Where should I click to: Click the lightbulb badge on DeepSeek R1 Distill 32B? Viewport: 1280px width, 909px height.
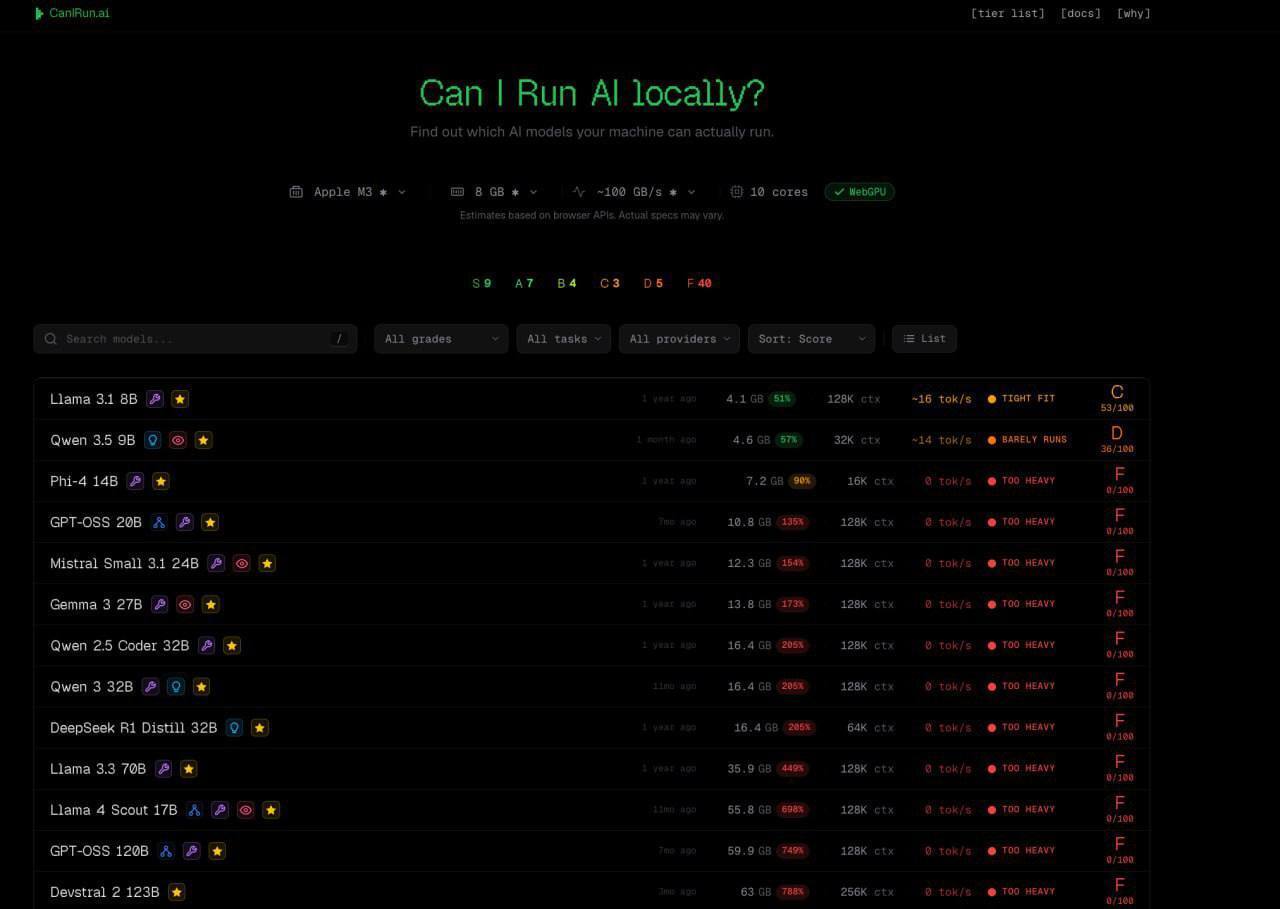pyautogui.click(x=234, y=727)
